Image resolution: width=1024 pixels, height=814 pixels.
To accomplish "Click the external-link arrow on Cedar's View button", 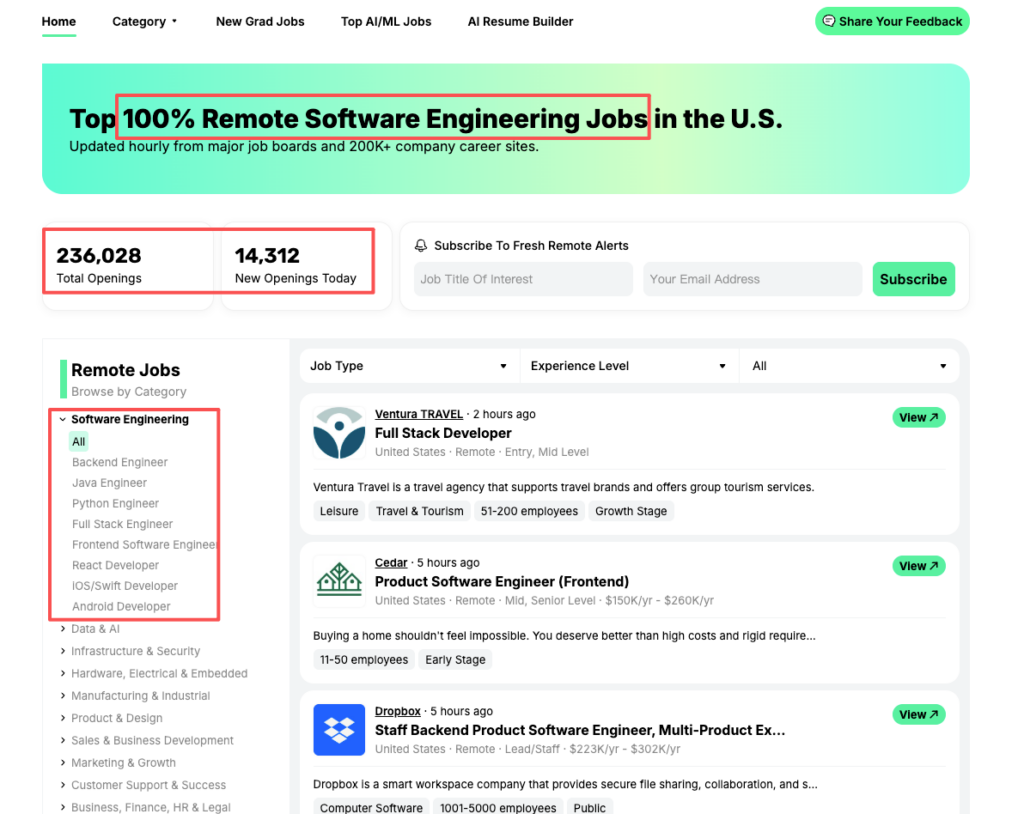I will tap(933, 565).
